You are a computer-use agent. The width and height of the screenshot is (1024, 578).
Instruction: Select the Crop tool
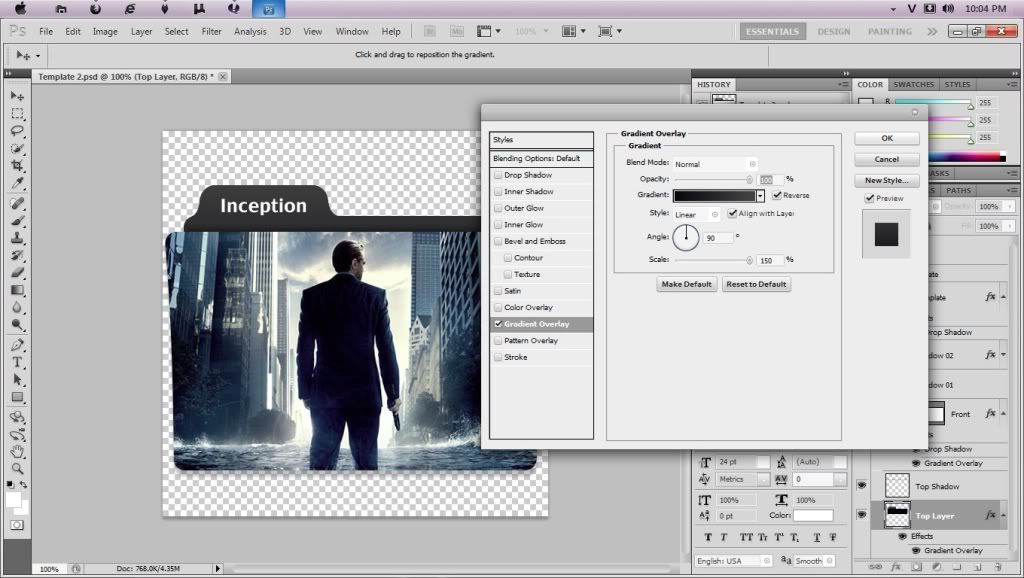(17, 166)
